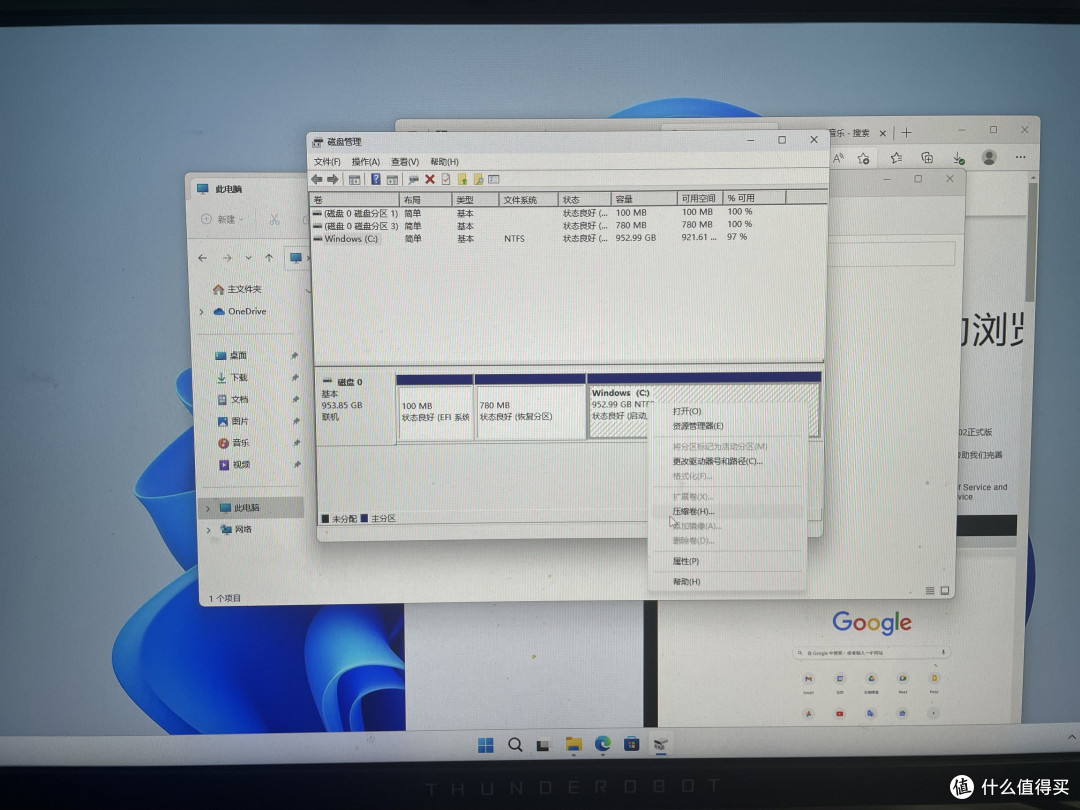Viewport: 1080px width, 810px height.
Task: Open a new tab in Edge browser
Action: [x=906, y=133]
